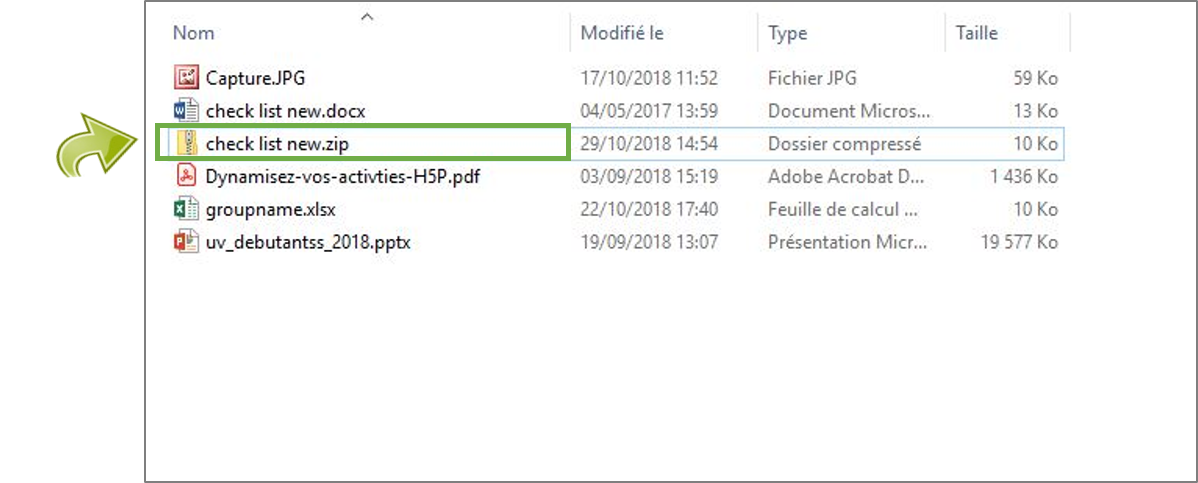Click the Dossier compressé type text
The width and height of the screenshot is (1198, 483).
click(x=844, y=144)
